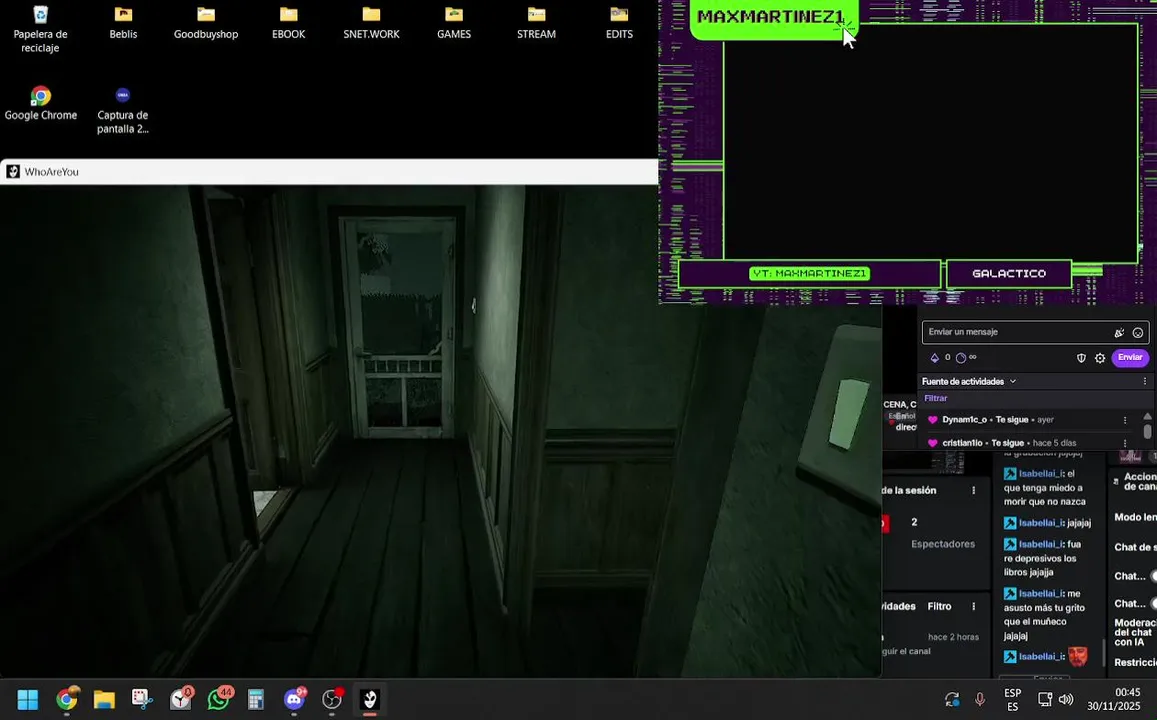Click 'hace 2 horas' activity entry
Image resolution: width=1157 pixels, height=720 pixels.
pyautogui.click(x=953, y=637)
